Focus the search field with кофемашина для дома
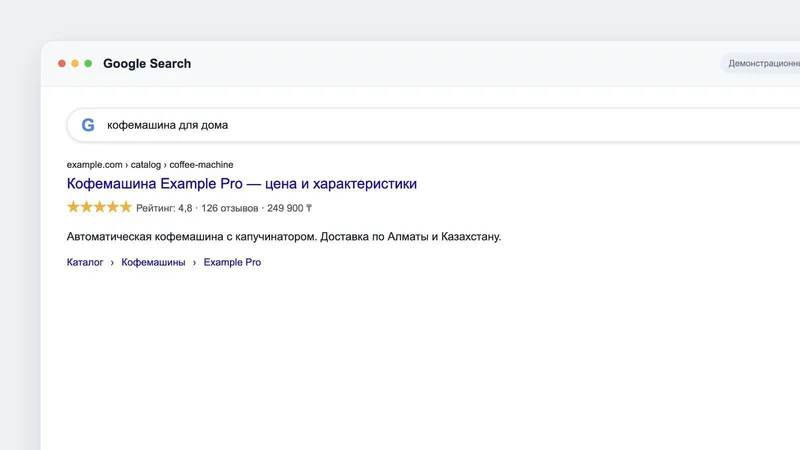800x450 pixels. (434, 125)
